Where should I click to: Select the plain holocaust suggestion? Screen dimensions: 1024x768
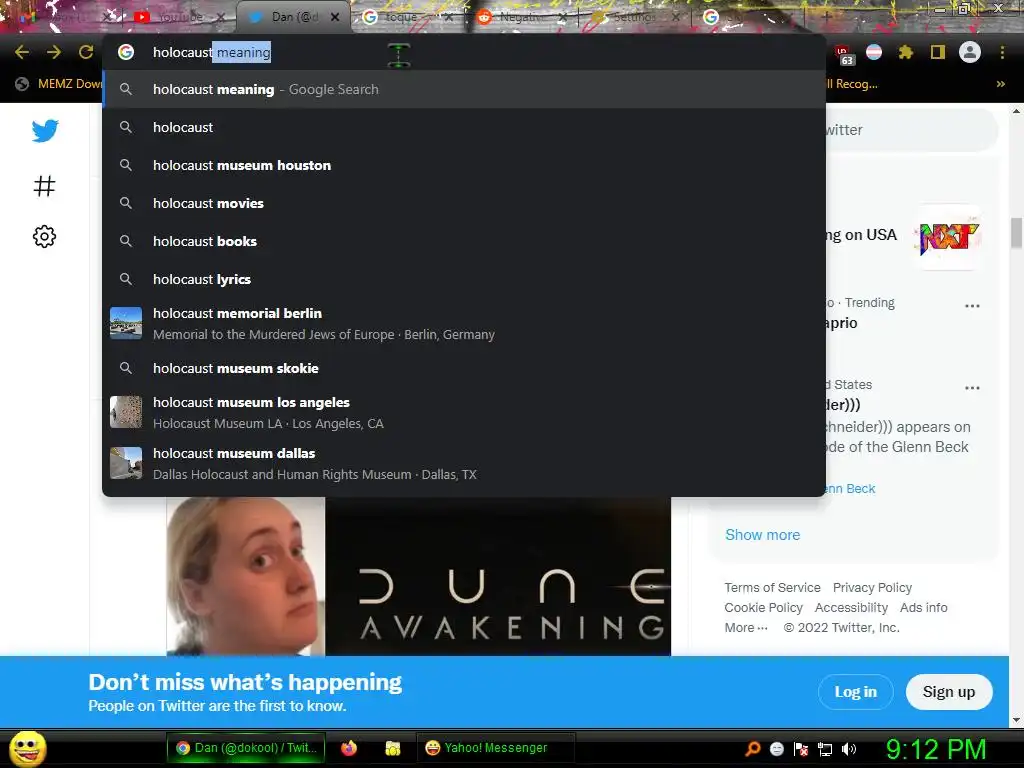pyautogui.click(x=464, y=127)
